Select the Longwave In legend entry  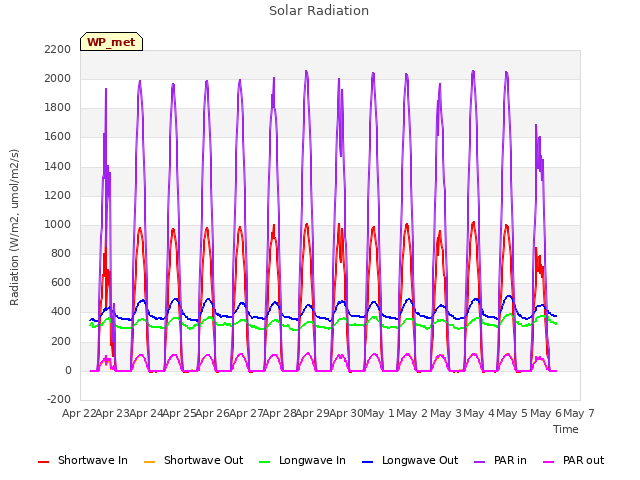click(x=302, y=460)
